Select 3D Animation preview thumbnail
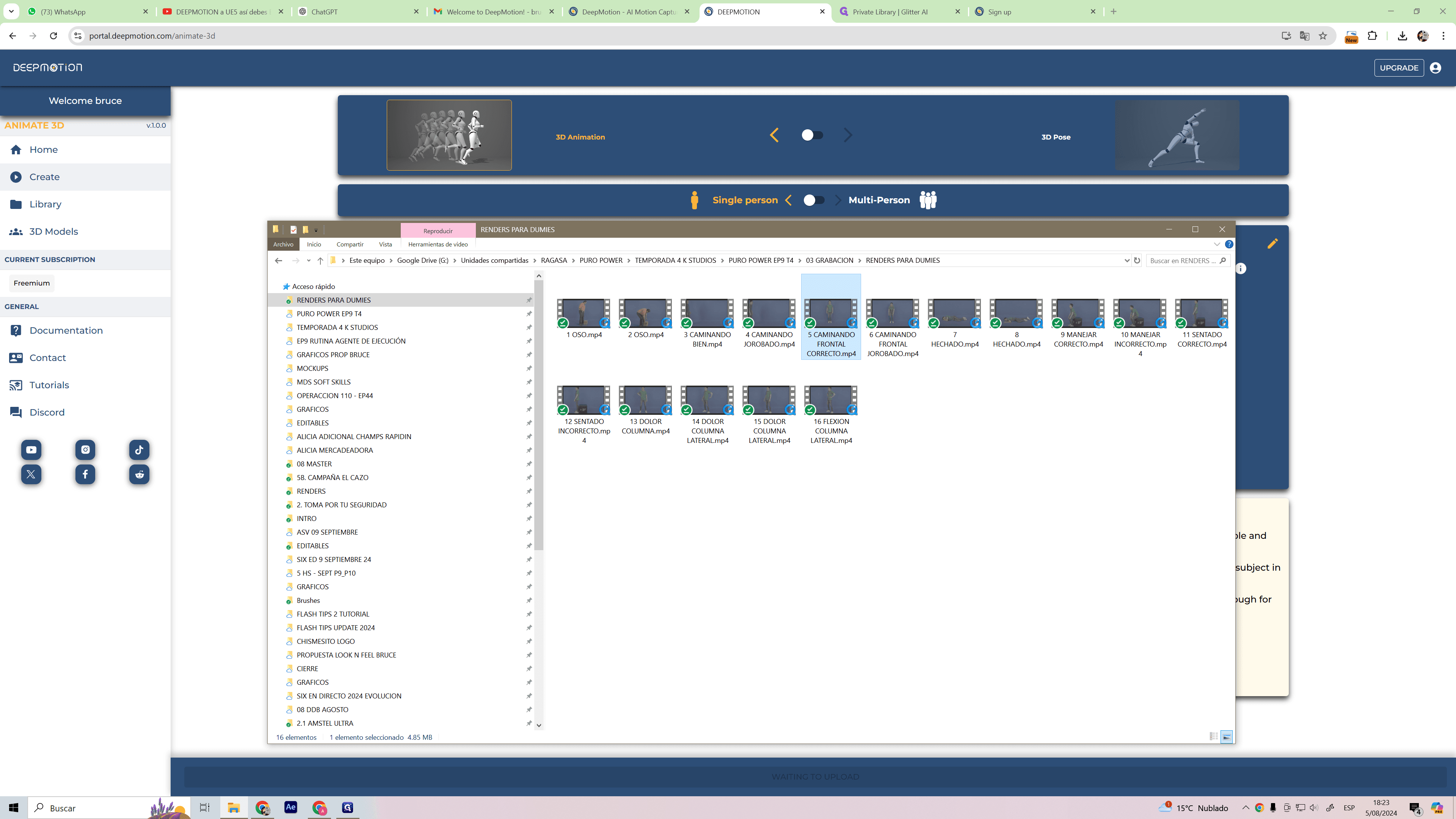1456x819 pixels. [449, 135]
